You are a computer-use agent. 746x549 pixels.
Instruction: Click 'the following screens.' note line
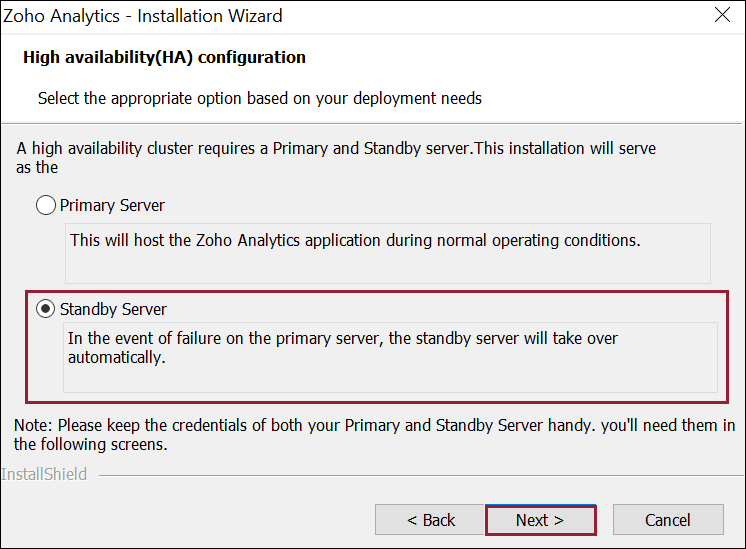click(x=90, y=445)
